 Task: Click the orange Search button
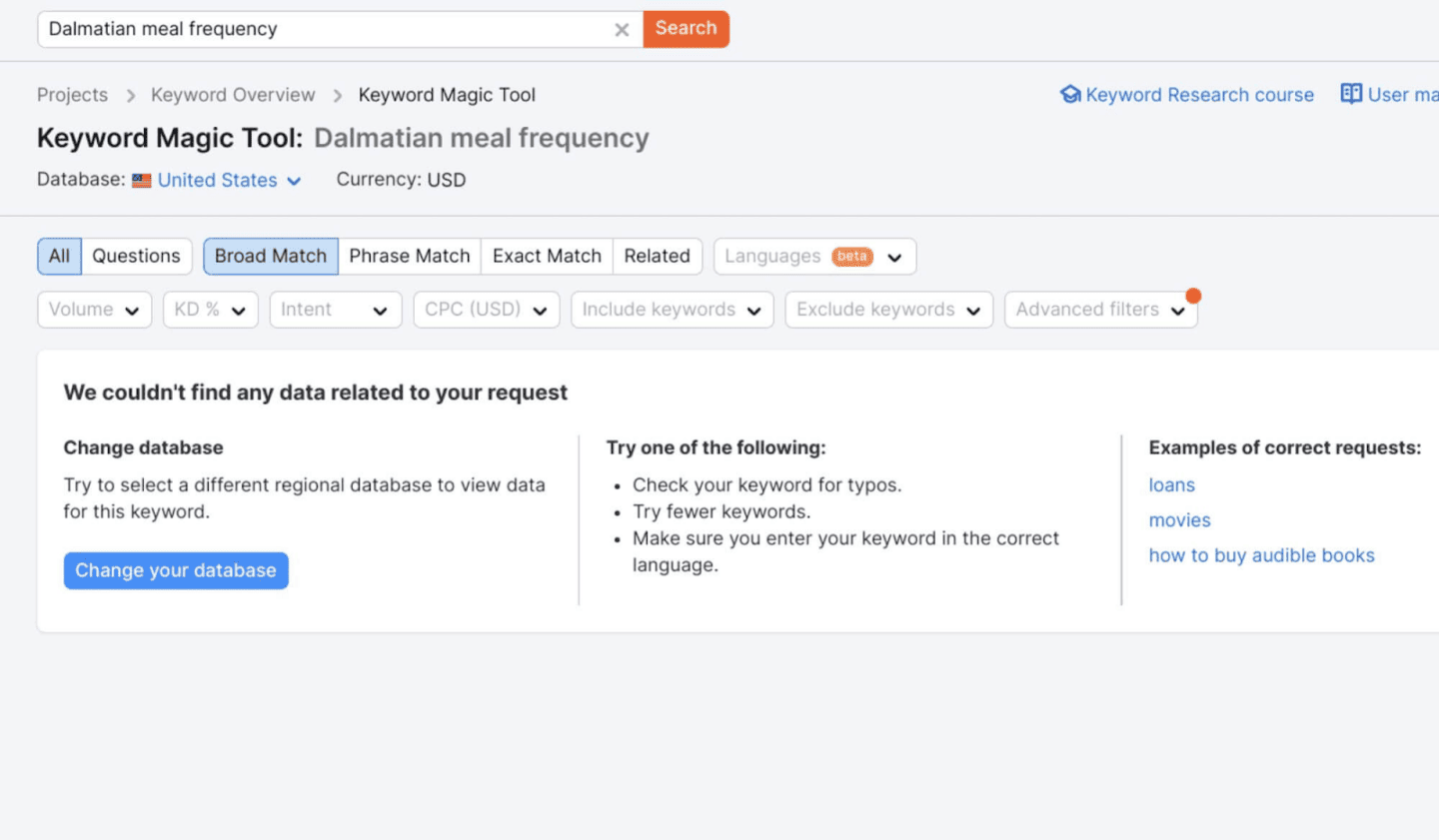(x=686, y=29)
